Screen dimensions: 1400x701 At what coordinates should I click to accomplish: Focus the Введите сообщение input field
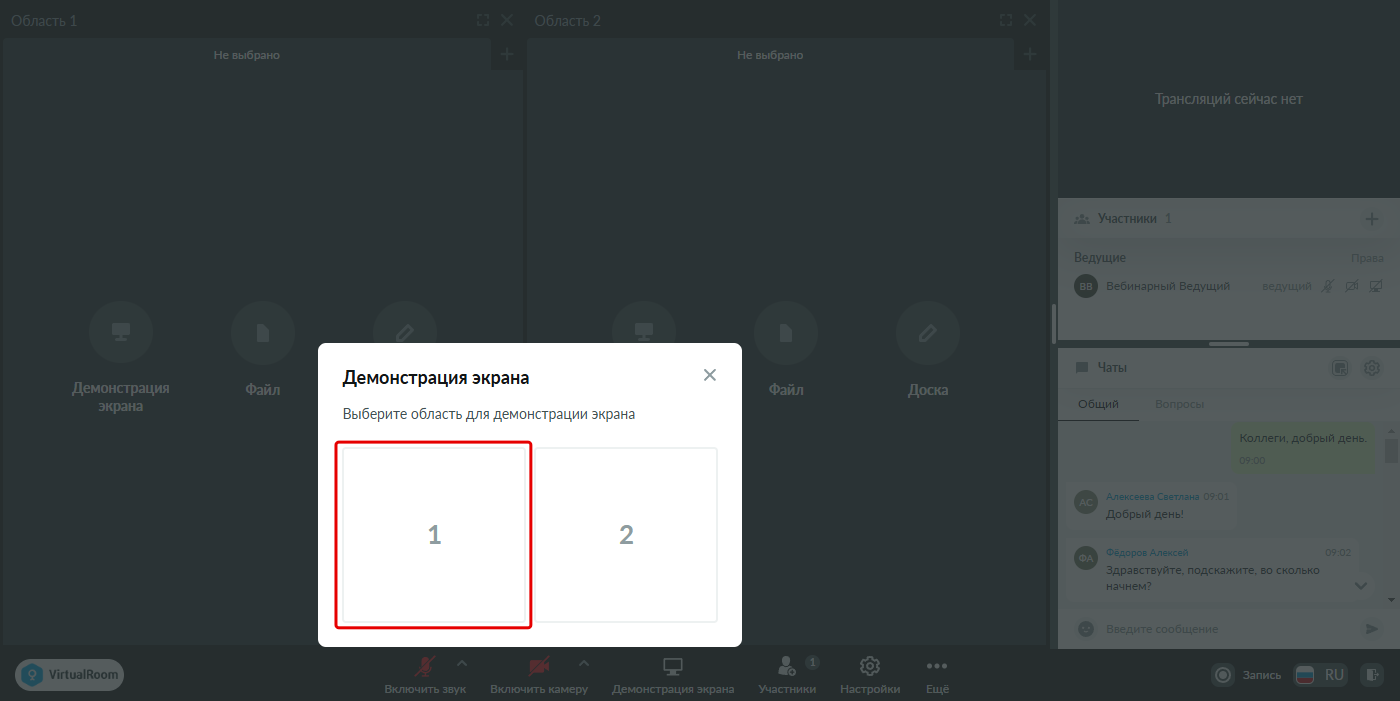[x=1229, y=629]
